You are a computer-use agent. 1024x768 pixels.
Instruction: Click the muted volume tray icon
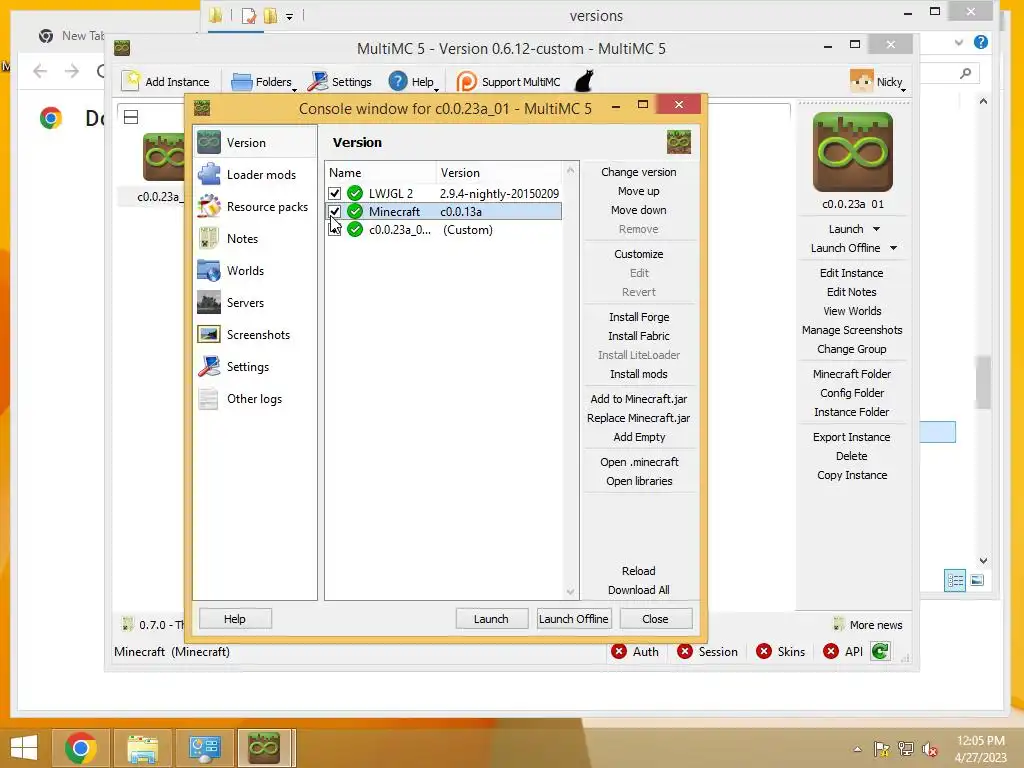coord(930,748)
